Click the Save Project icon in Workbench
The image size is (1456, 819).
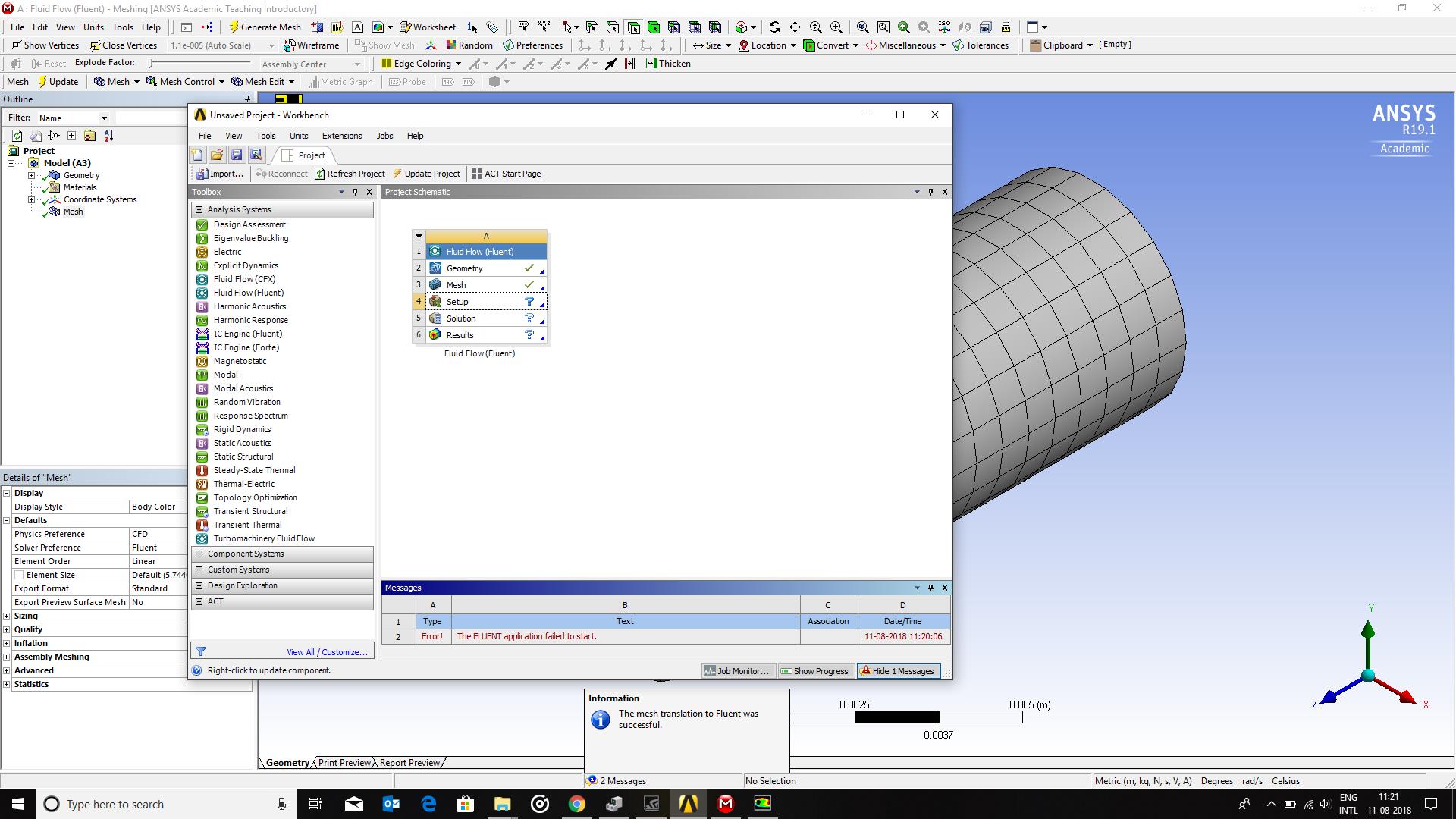click(x=237, y=155)
